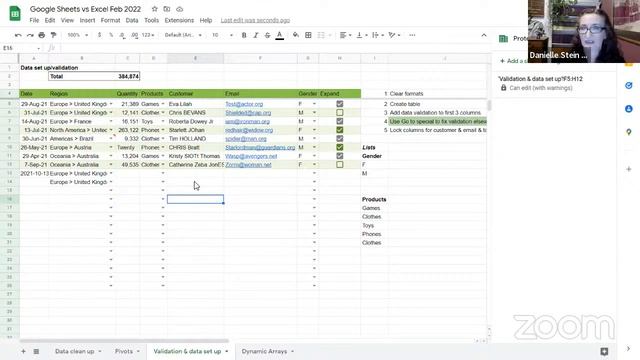The height and width of the screenshot is (360, 640).
Task: Open the 123 number format dropdown
Action: (x=148, y=36)
